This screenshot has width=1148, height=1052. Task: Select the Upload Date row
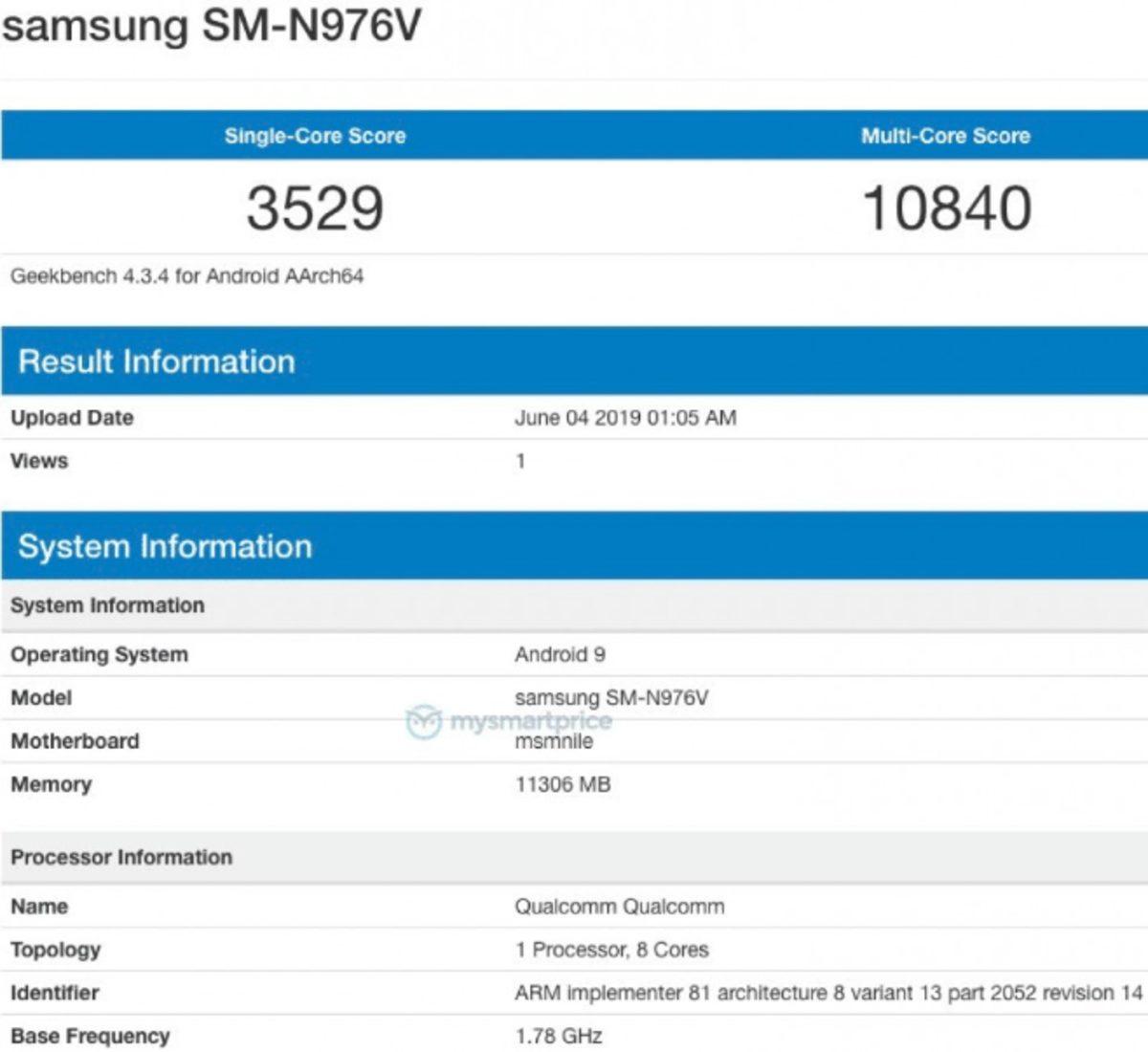pos(72,418)
